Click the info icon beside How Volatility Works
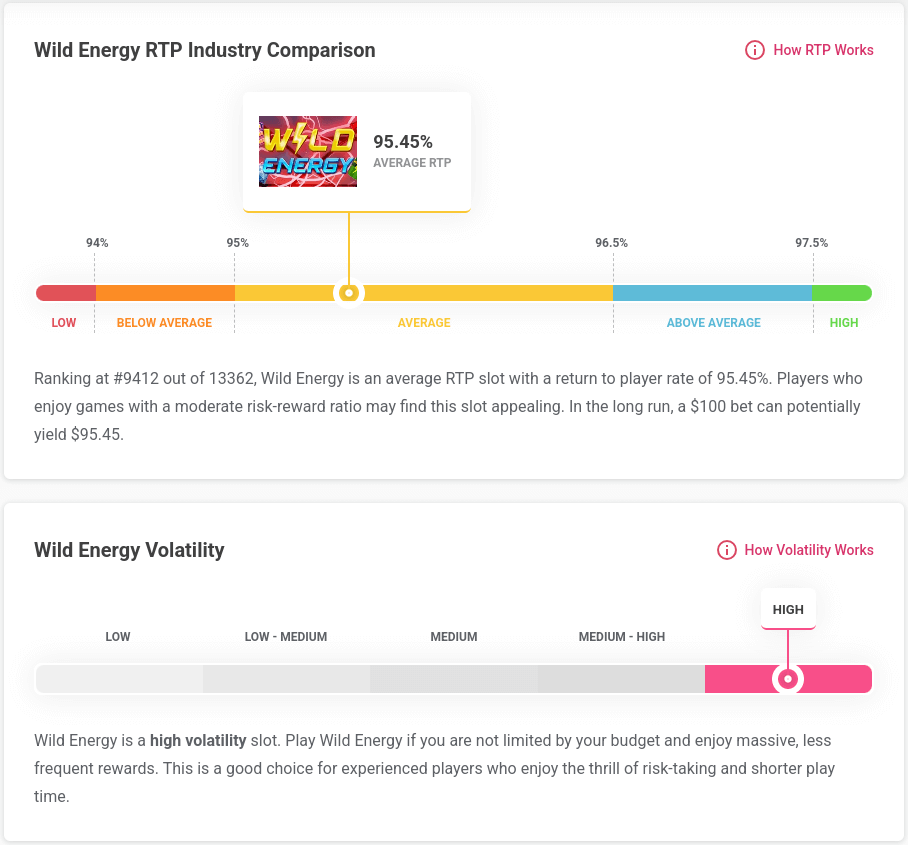 click(727, 550)
